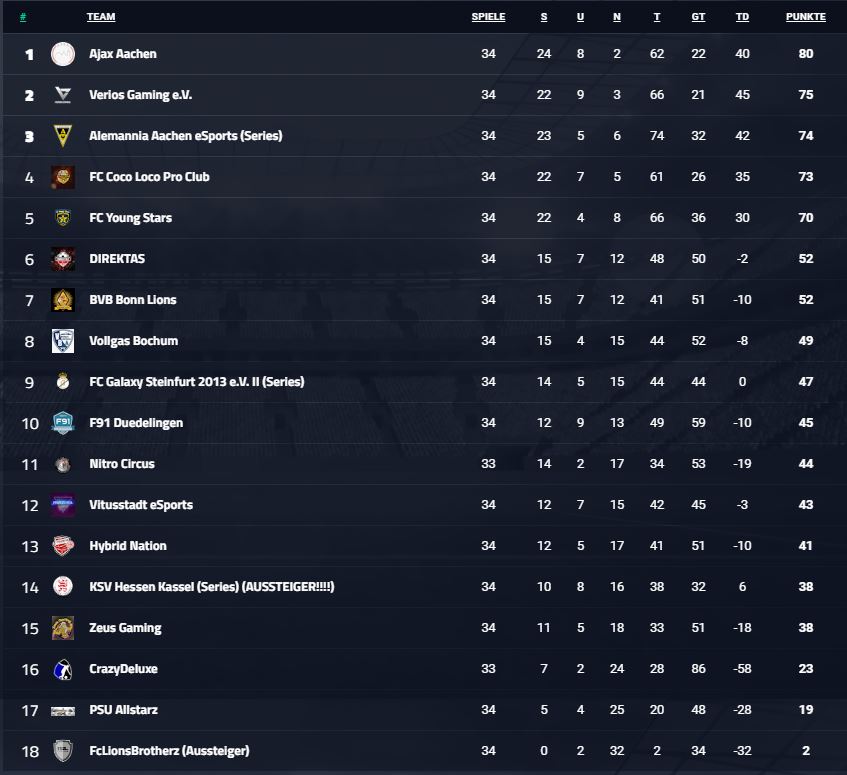847x775 pixels.
Task: Click the BVB Bonn Lions crest
Action: pos(63,300)
